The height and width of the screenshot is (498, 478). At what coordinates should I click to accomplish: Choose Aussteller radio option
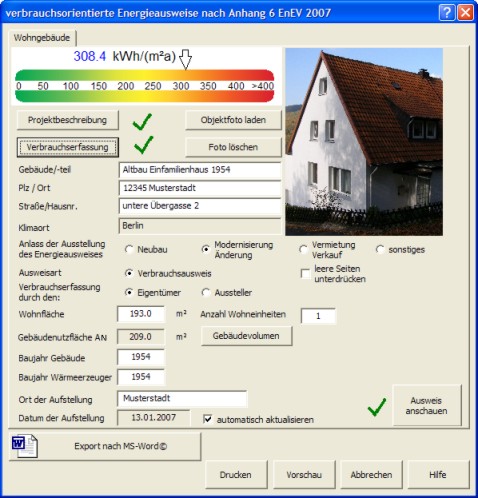click(206, 293)
